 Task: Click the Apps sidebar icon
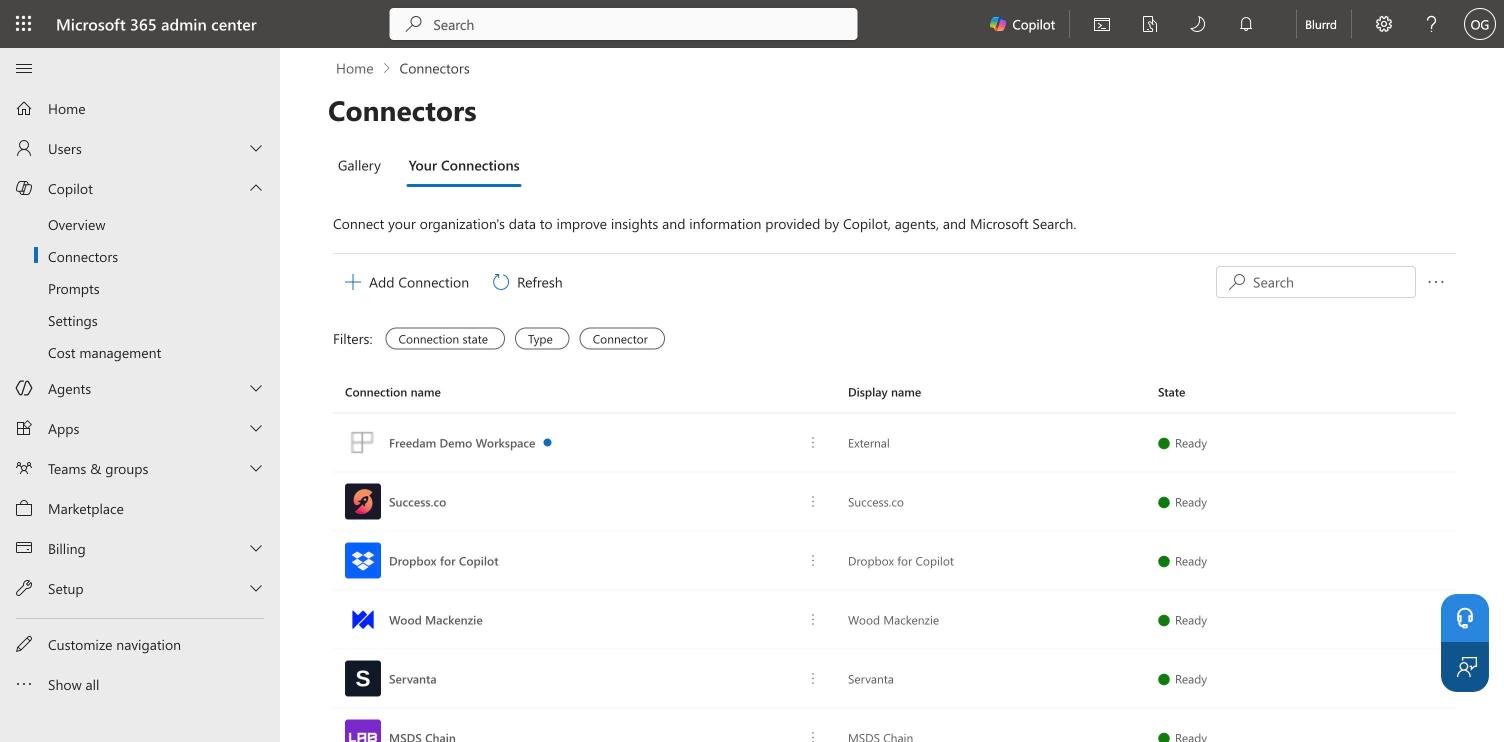pyautogui.click(x=24, y=428)
